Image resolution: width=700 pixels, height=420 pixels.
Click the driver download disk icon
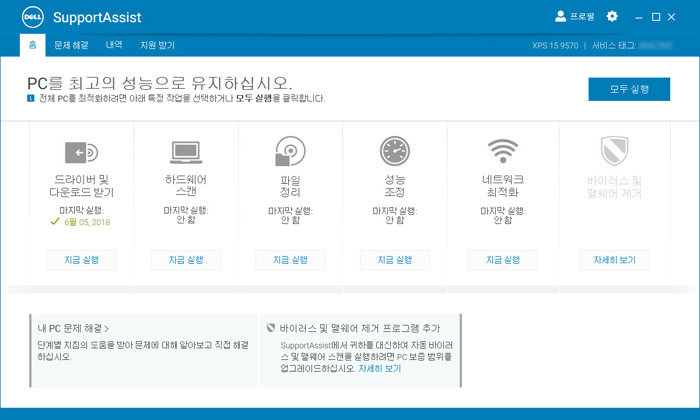81,153
